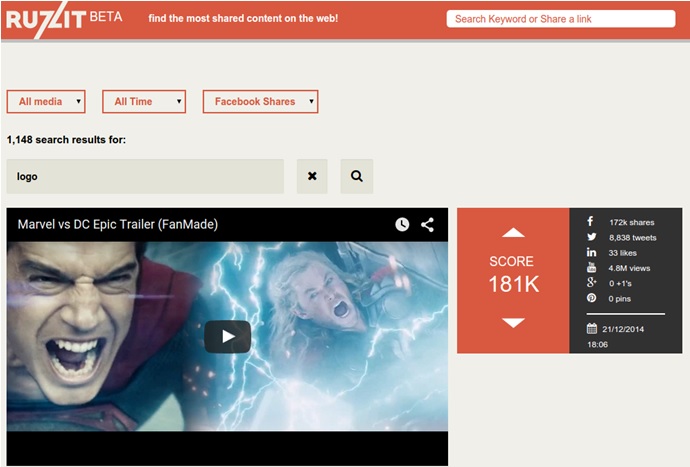Click the Pinterest pins icon
Viewport: 690px width, 467px height.
click(x=591, y=298)
